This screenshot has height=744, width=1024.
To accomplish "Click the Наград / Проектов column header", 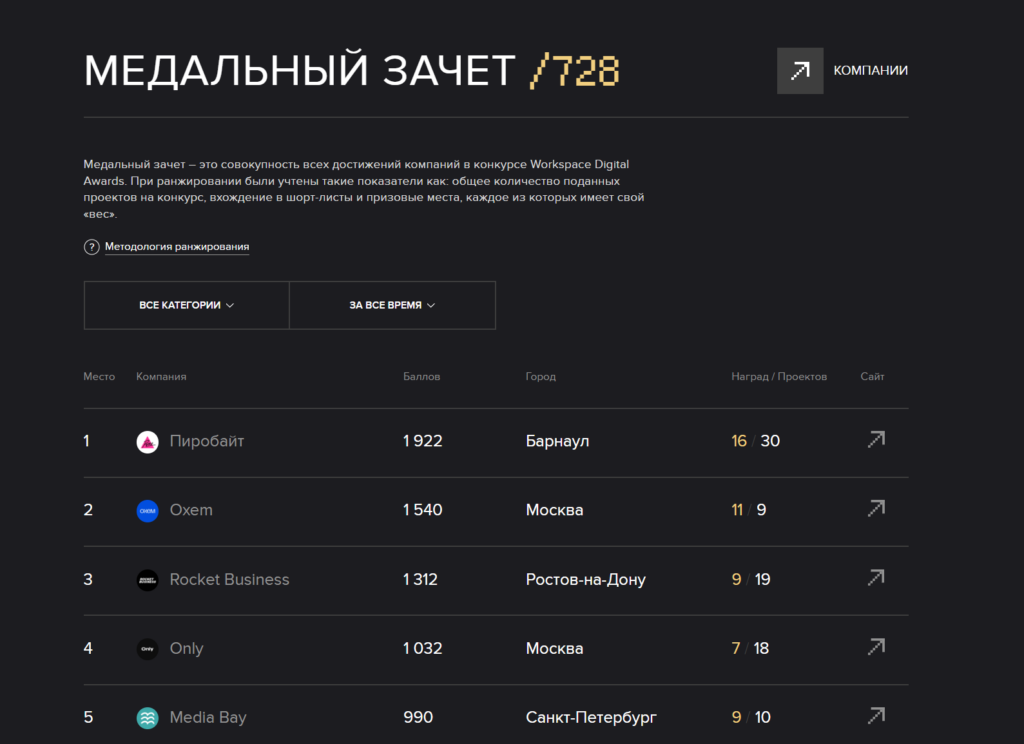I will click(779, 377).
